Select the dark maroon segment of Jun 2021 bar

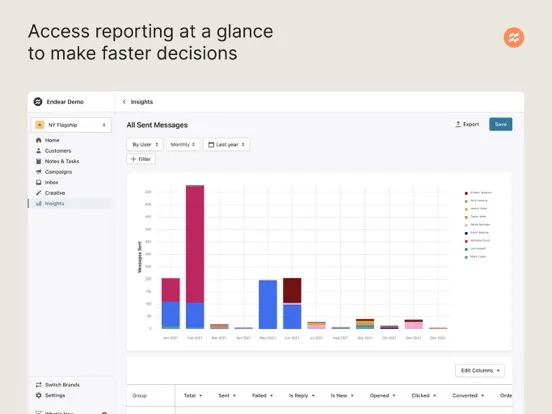pyautogui.click(x=292, y=290)
